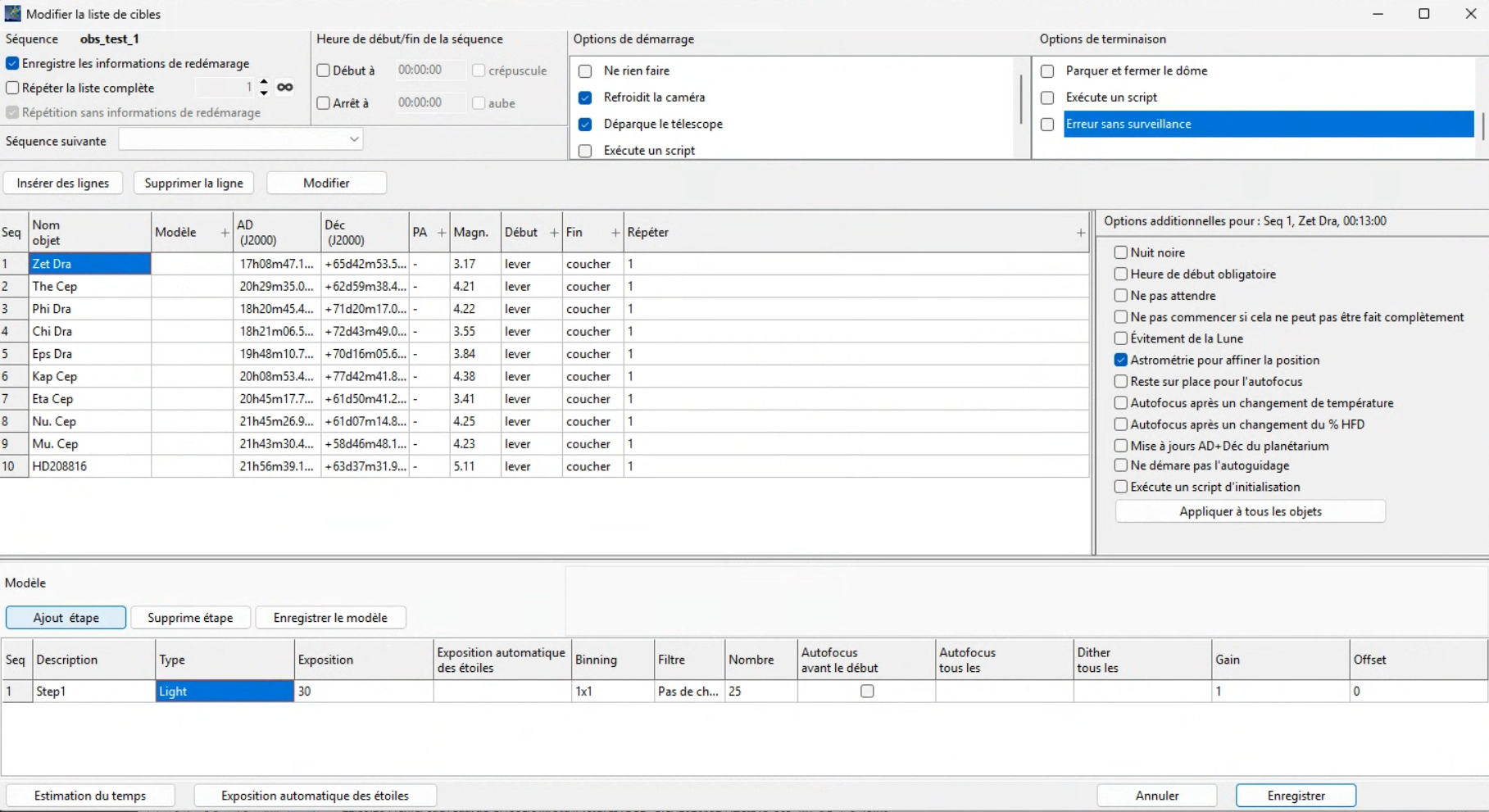Open the Séquence suivante dropdown

pyautogui.click(x=241, y=140)
